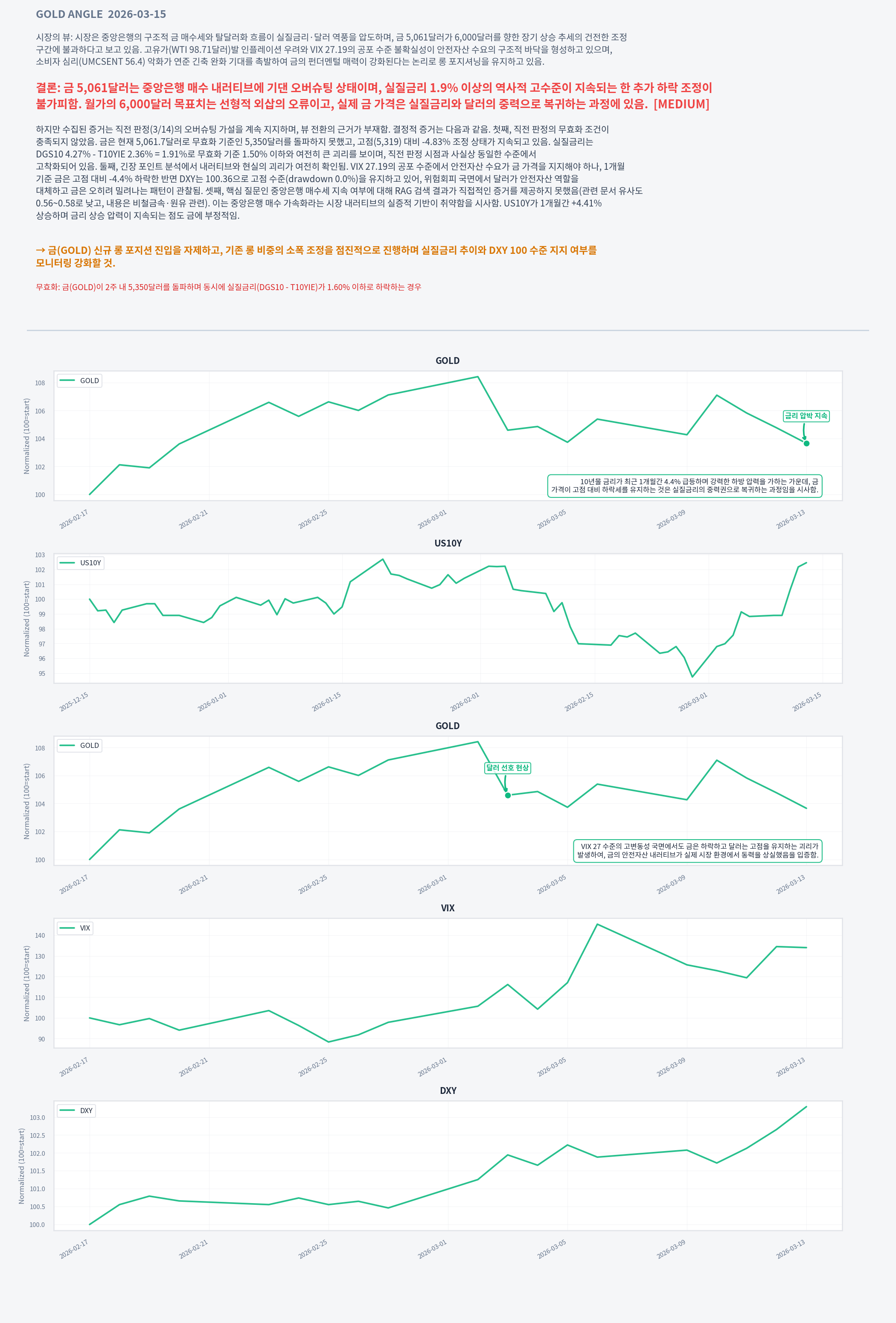Click the DXY chart title
This screenshot has width=896, height=1323.
448,1091
